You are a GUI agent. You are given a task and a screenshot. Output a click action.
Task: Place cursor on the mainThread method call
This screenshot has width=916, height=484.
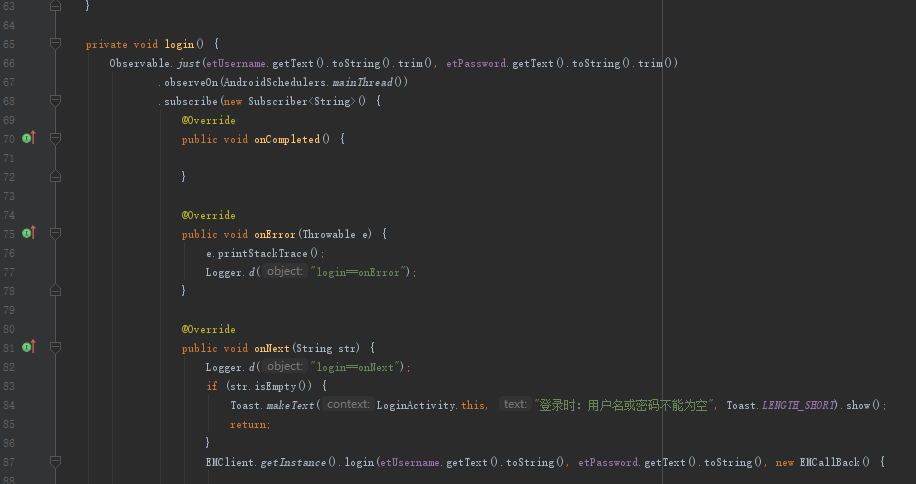click(x=362, y=82)
